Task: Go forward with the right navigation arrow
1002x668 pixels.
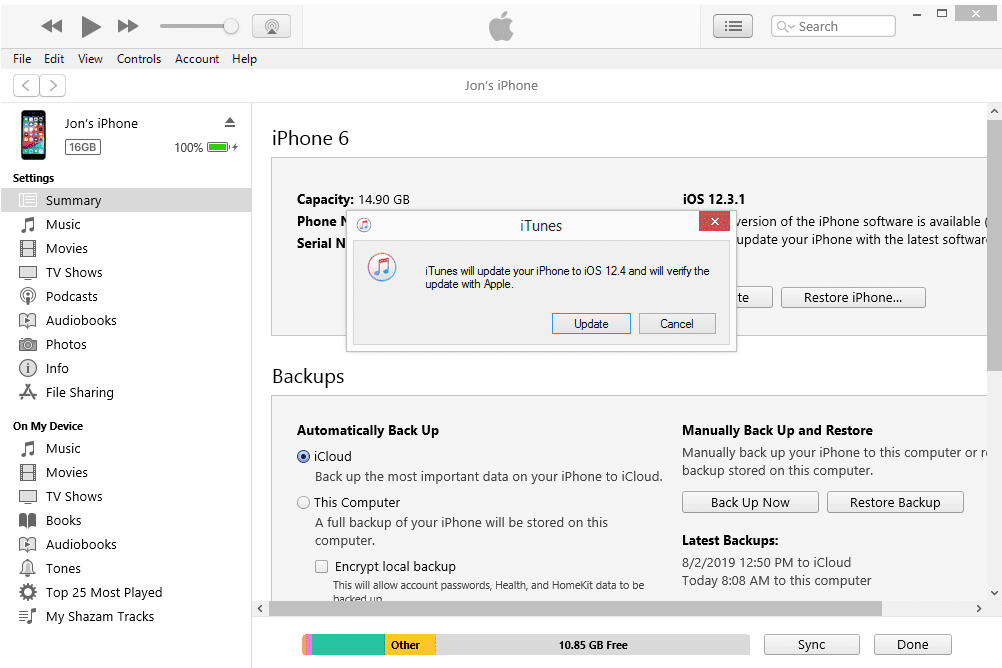Action: pyautogui.click(x=53, y=86)
